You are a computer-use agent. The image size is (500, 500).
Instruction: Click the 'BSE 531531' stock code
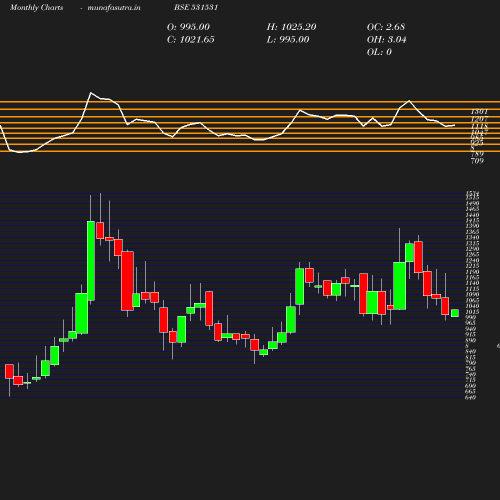pos(196,7)
